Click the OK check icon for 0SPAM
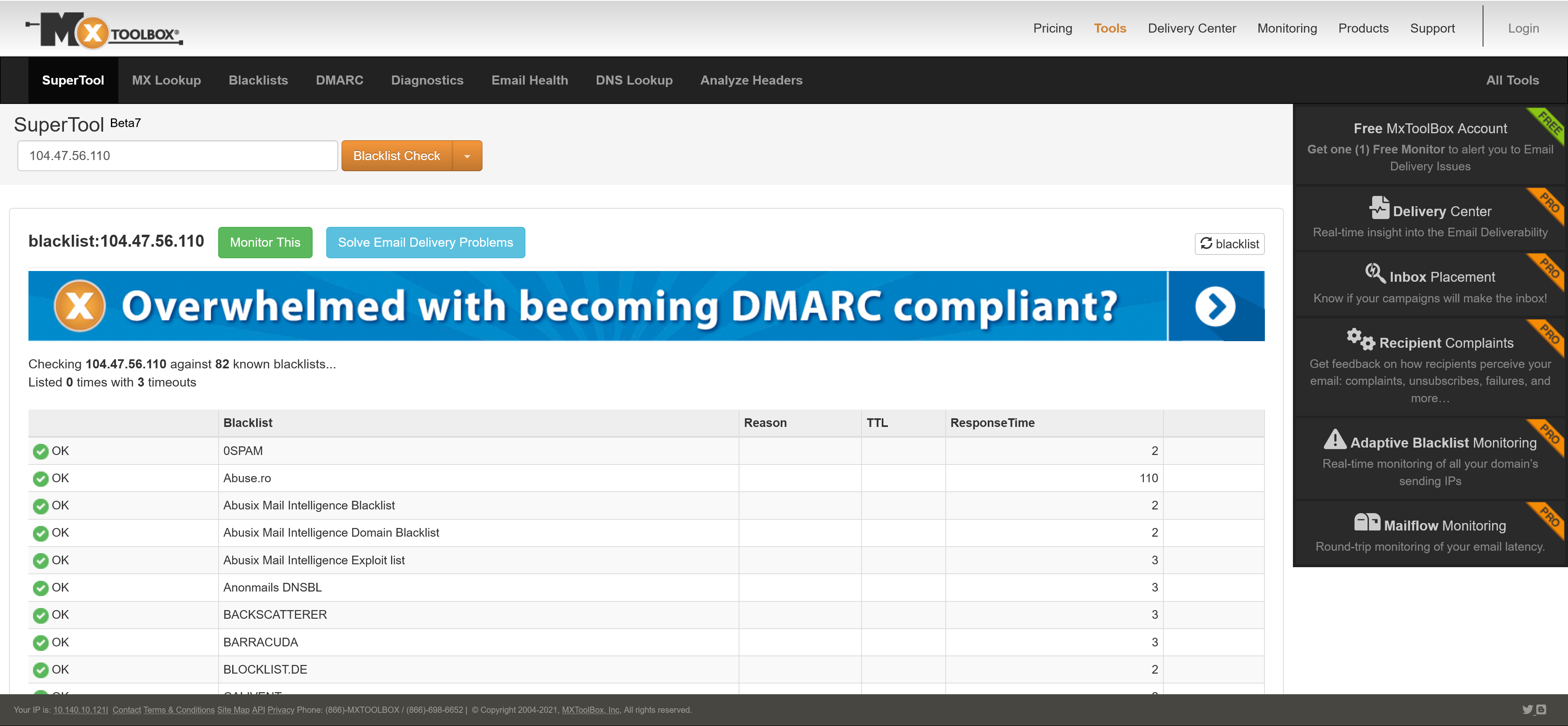This screenshot has height=726, width=1568. [41, 451]
